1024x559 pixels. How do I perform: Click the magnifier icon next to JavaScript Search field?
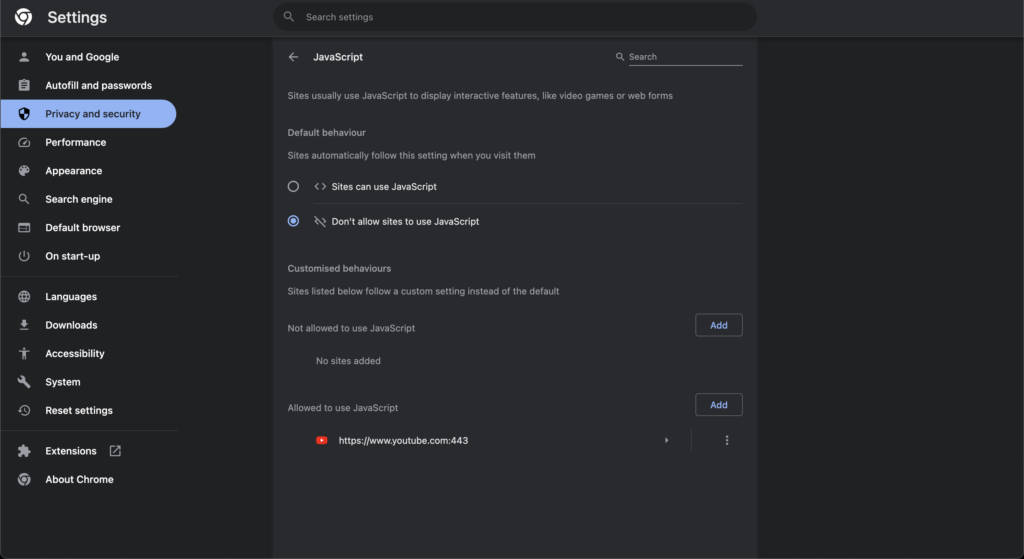click(x=620, y=57)
